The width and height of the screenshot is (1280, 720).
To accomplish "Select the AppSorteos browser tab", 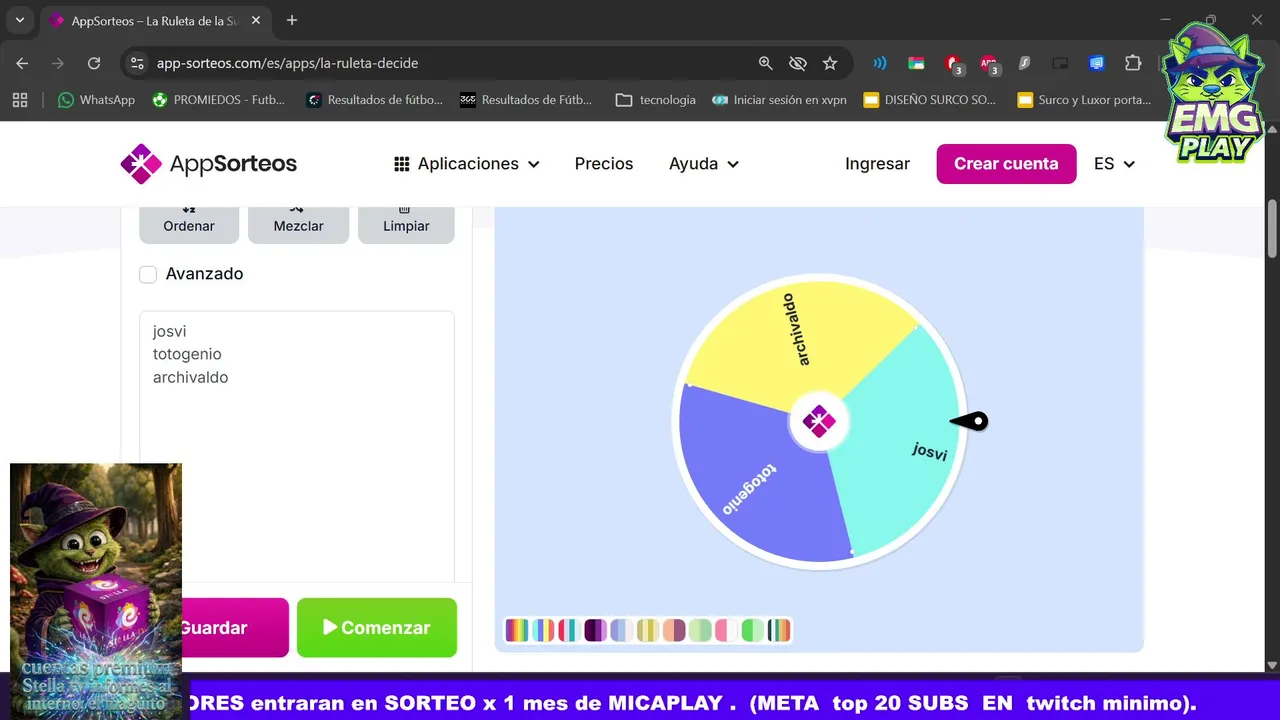I will point(155,20).
